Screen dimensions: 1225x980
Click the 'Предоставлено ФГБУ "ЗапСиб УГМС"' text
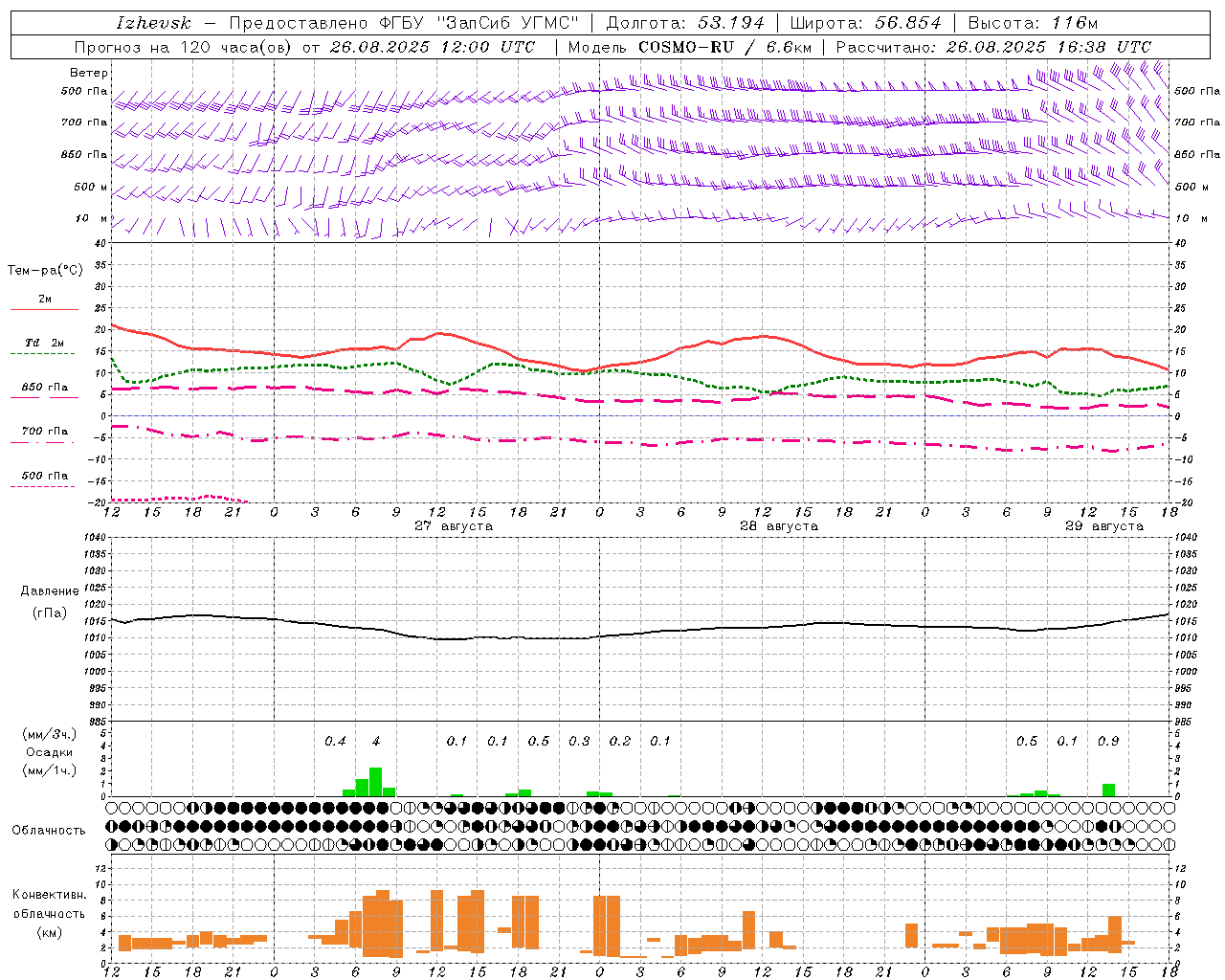tap(403, 23)
